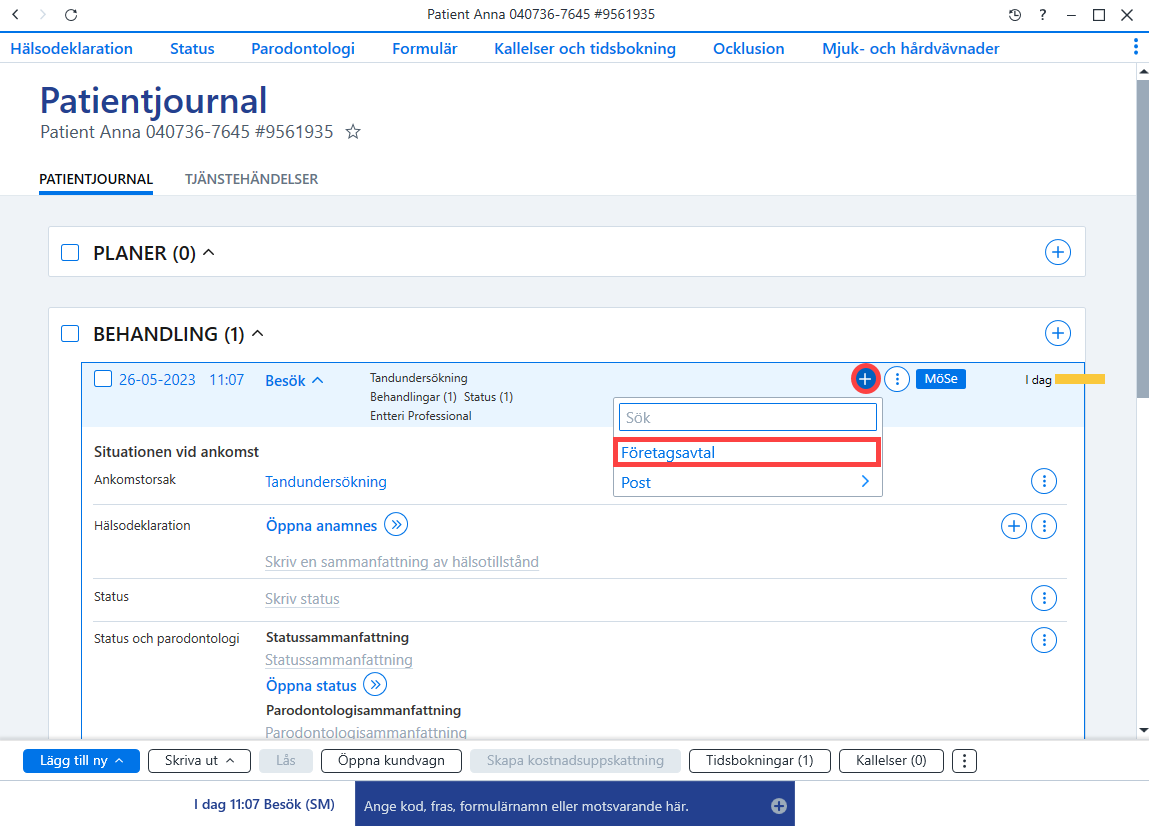The image size is (1149, 826).
Task: Add a new plan with PLANER plus icon
Action: point(1057,252)
